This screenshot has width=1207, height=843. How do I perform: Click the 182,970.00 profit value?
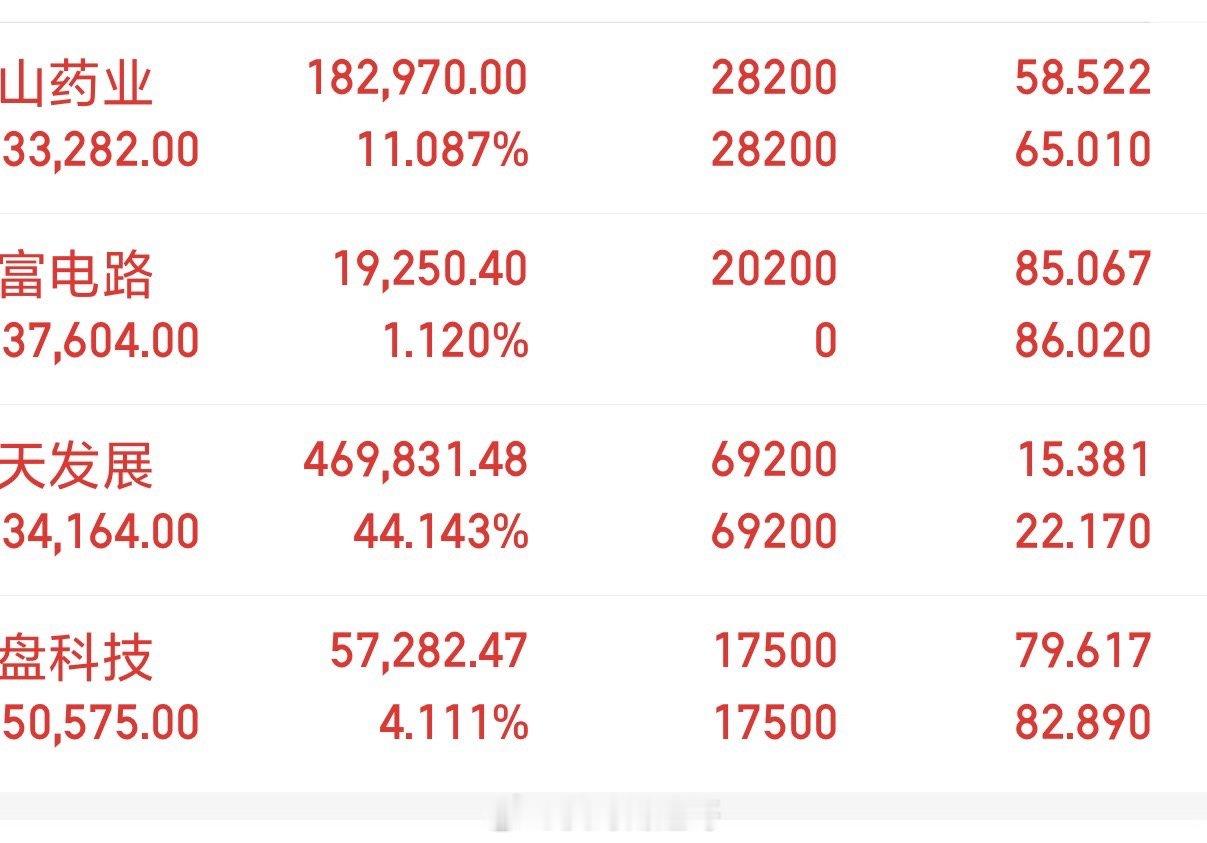coord(416,79)
